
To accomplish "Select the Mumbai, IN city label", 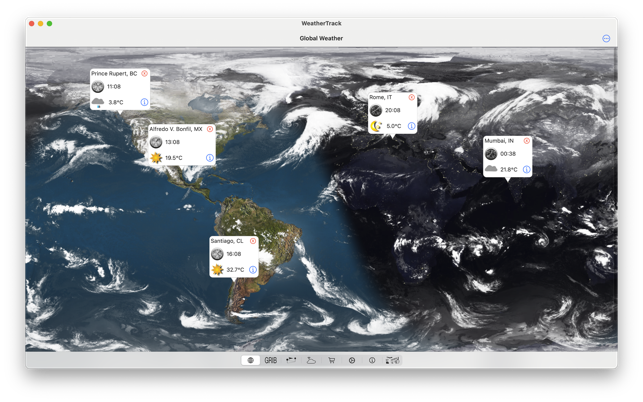I will (x=499, y=141).
